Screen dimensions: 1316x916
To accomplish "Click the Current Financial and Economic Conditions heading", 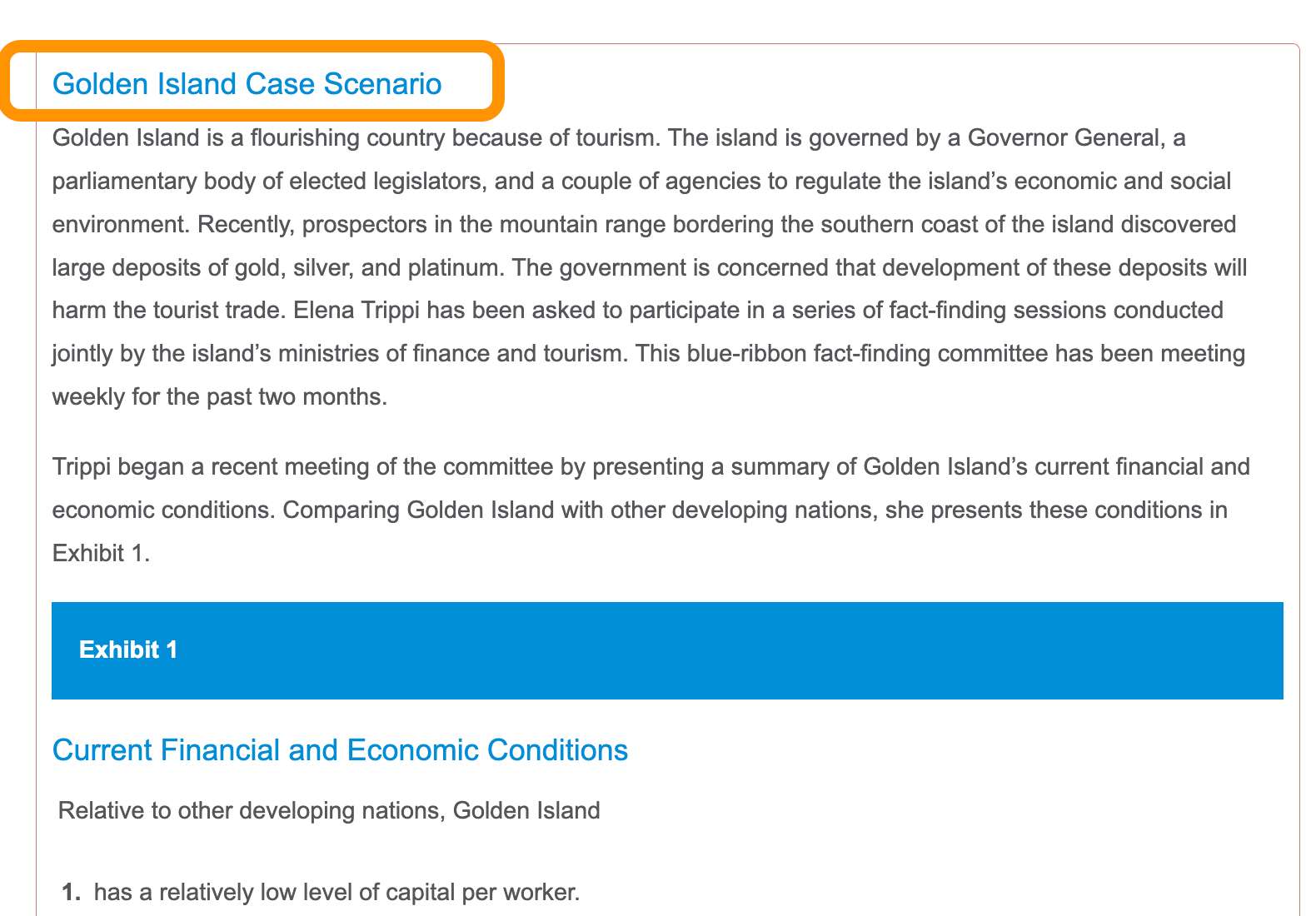I will pyautogui.click(x=340, y=750).
